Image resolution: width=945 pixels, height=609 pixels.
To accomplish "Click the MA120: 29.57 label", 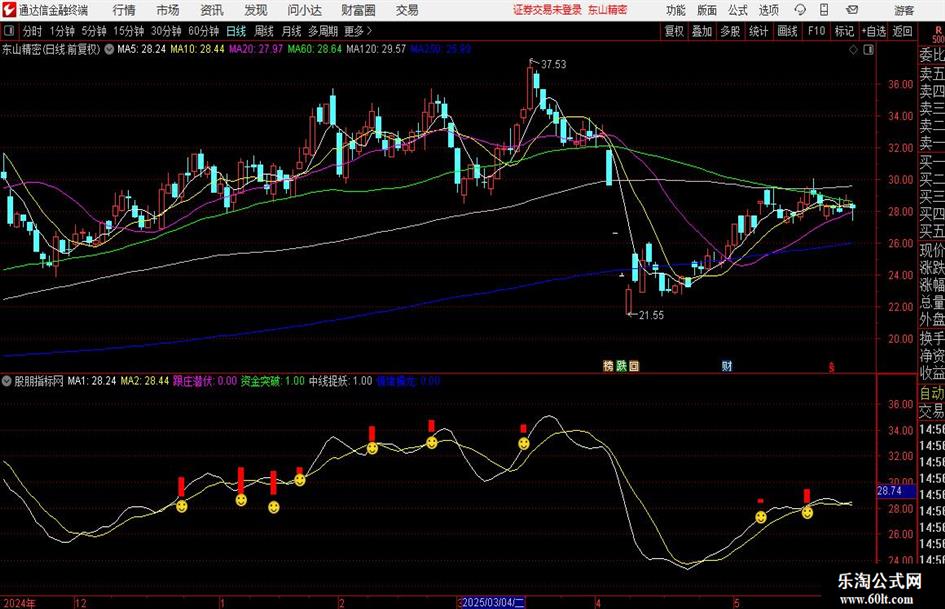I will [x=376, y=49].
